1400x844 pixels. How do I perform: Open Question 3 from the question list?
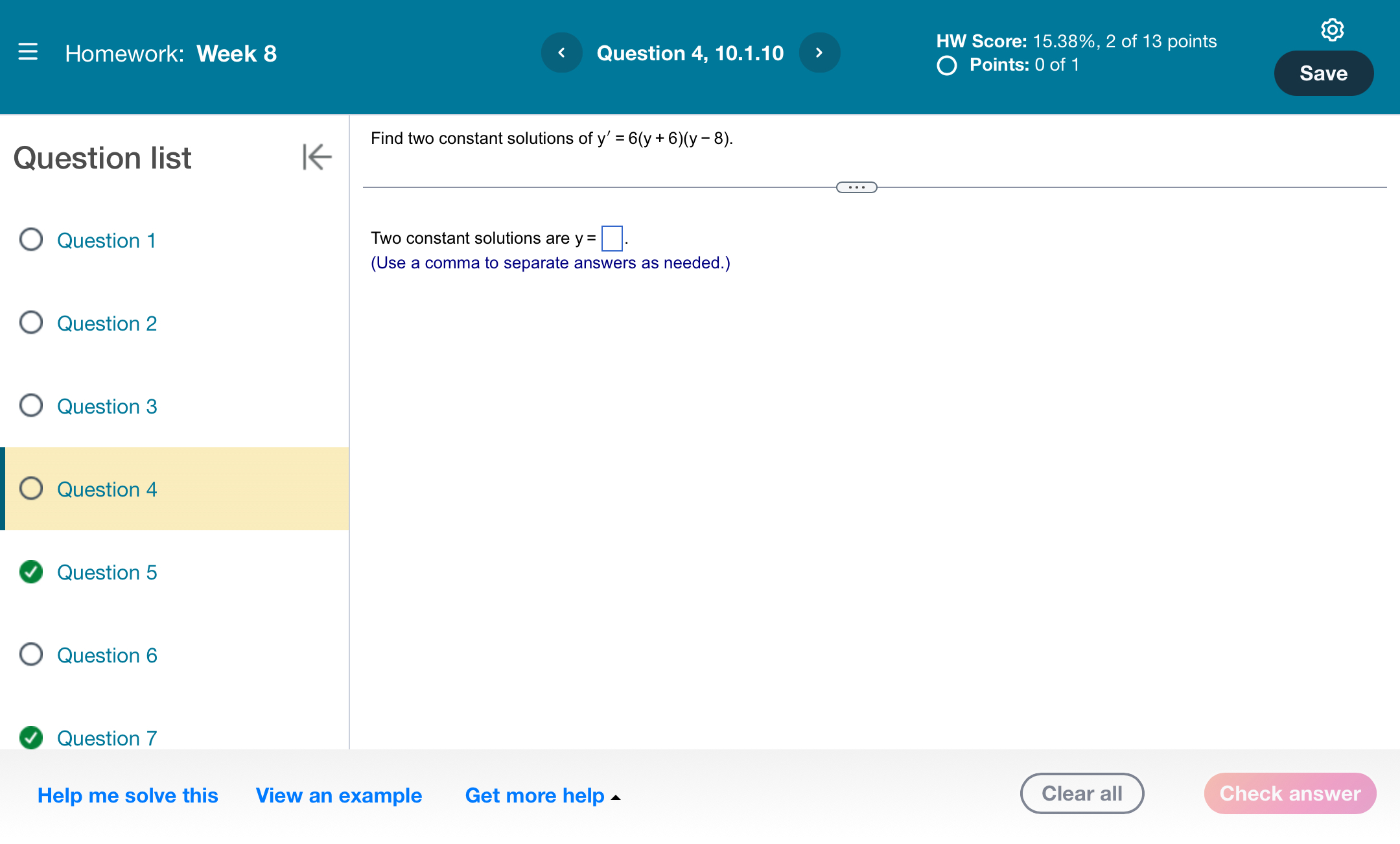(x=107, y=406)
